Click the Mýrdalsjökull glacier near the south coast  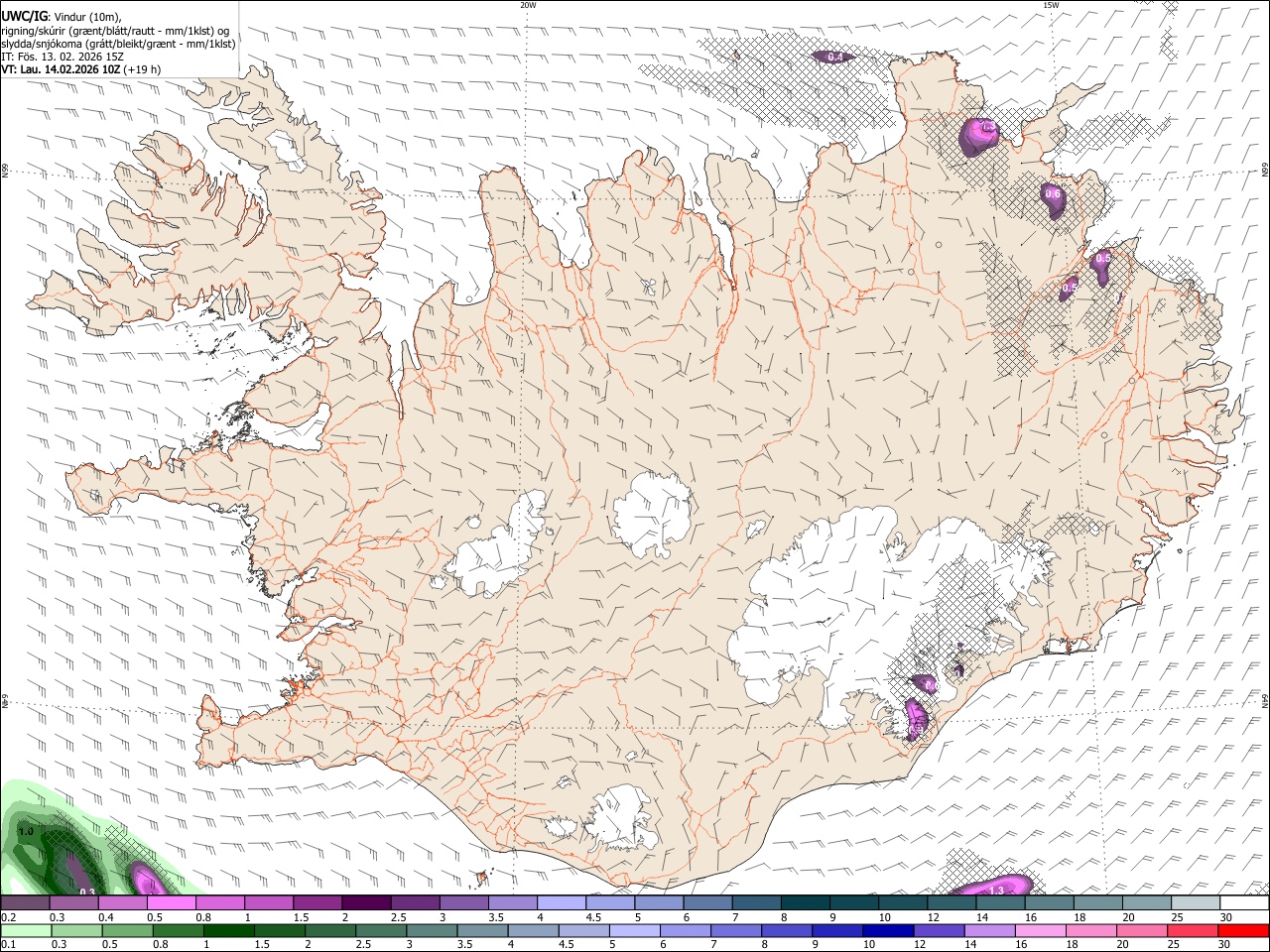(620, 819)
